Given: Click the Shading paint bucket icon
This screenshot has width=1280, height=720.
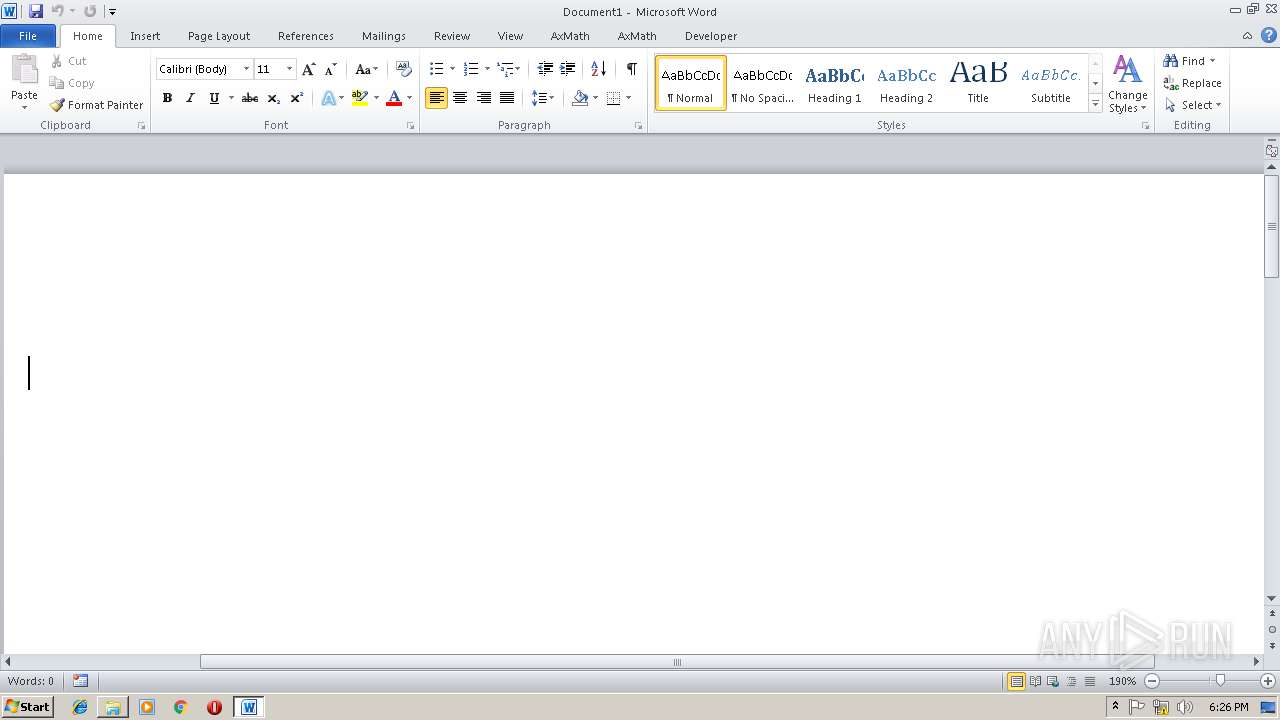Looking at the screenshot, I should (580, 98).
